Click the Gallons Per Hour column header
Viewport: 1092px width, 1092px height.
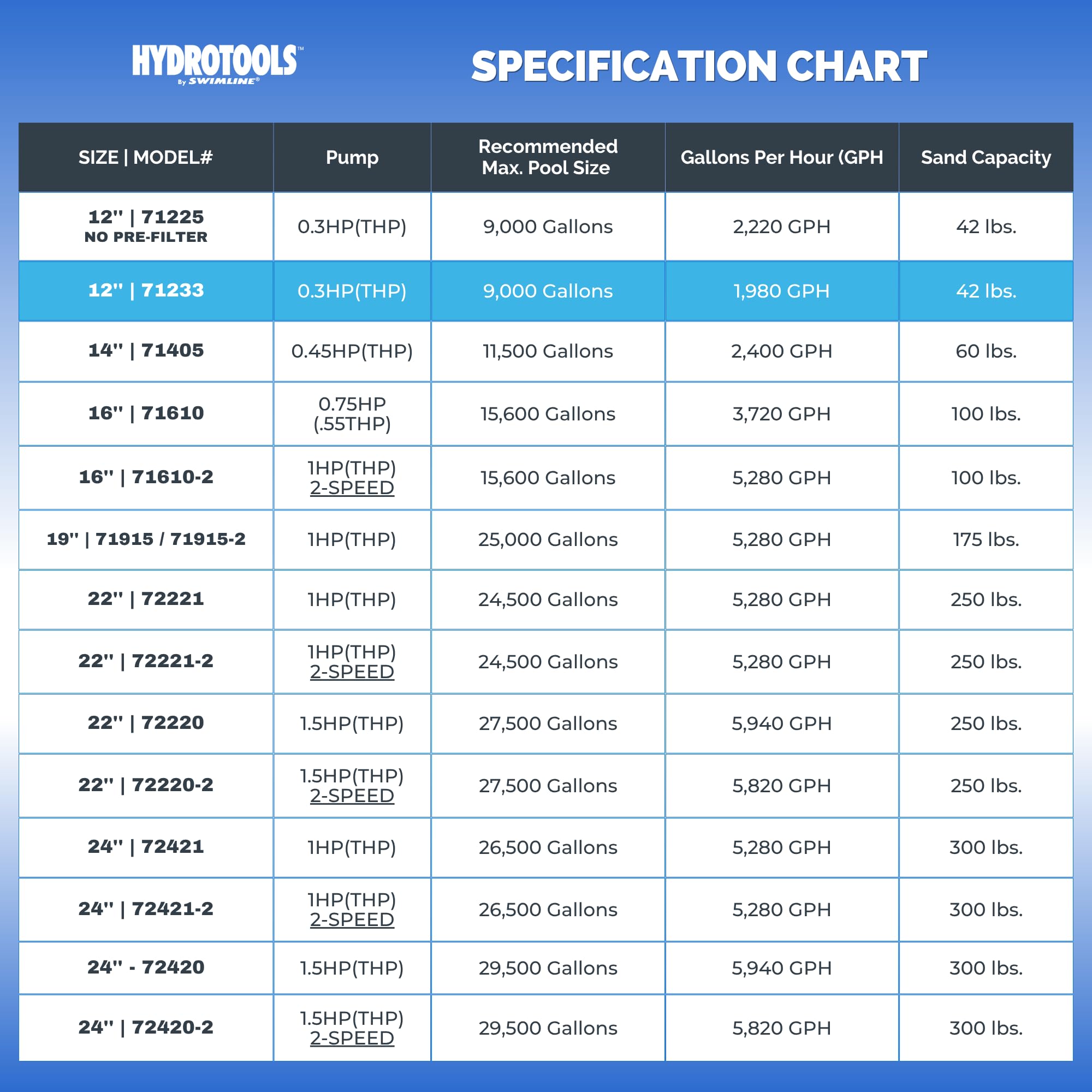(781, 157)
